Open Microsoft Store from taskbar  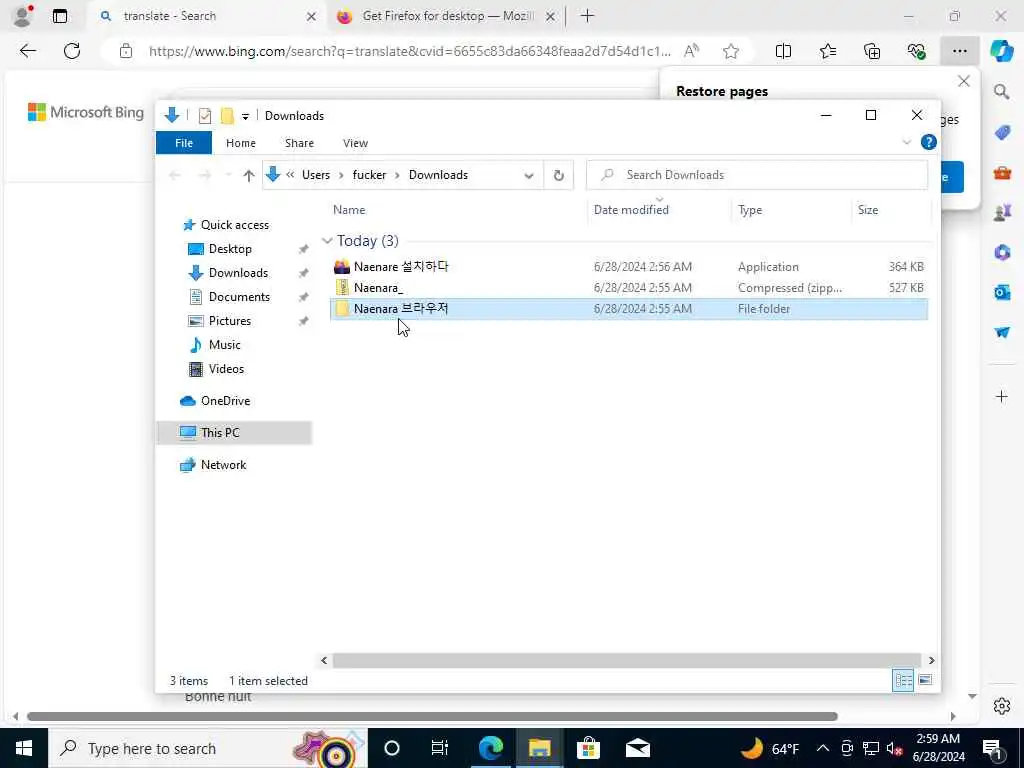point(588,748)
